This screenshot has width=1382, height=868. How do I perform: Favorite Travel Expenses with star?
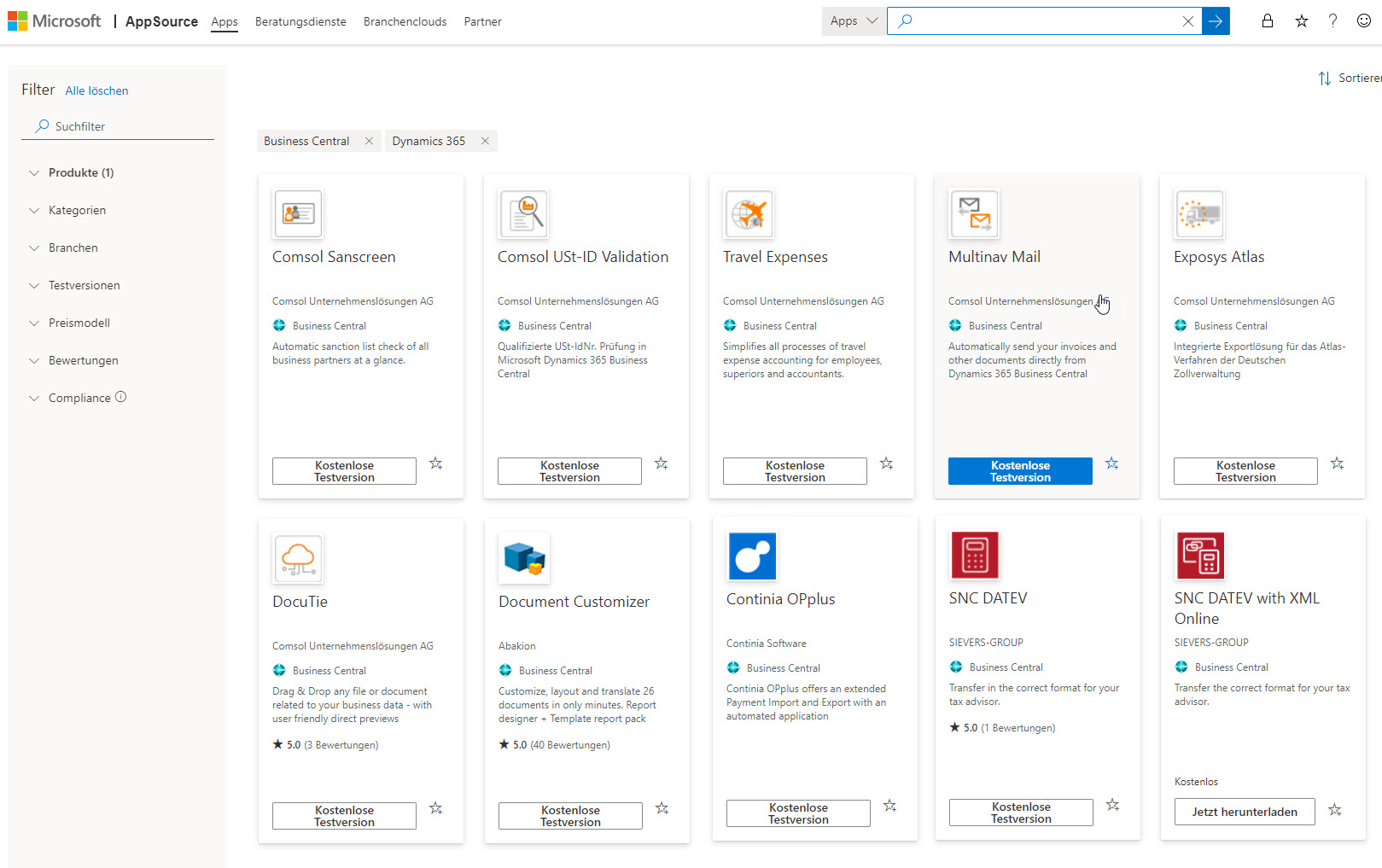887,463
